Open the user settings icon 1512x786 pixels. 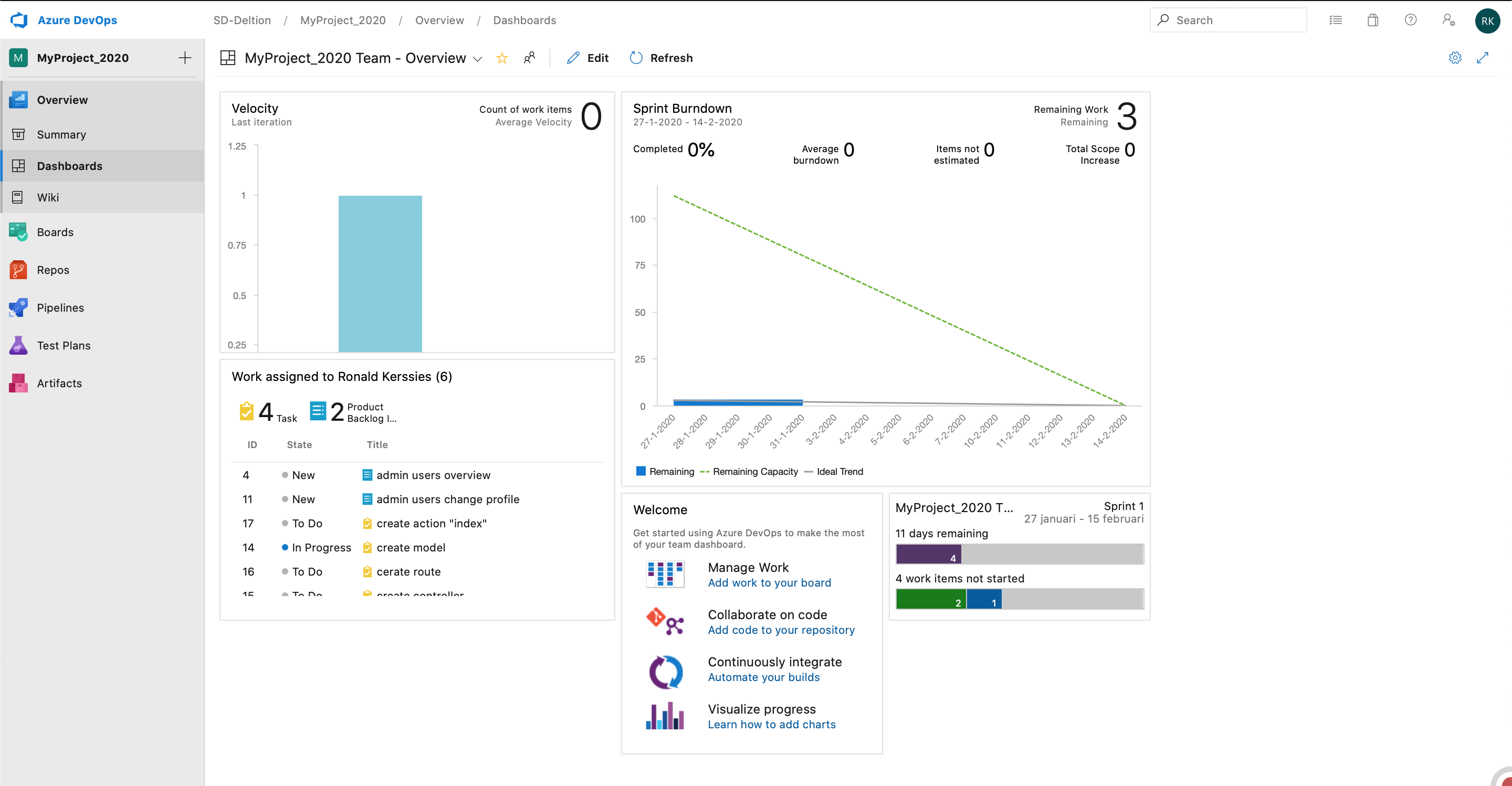tap(1448, 20)
